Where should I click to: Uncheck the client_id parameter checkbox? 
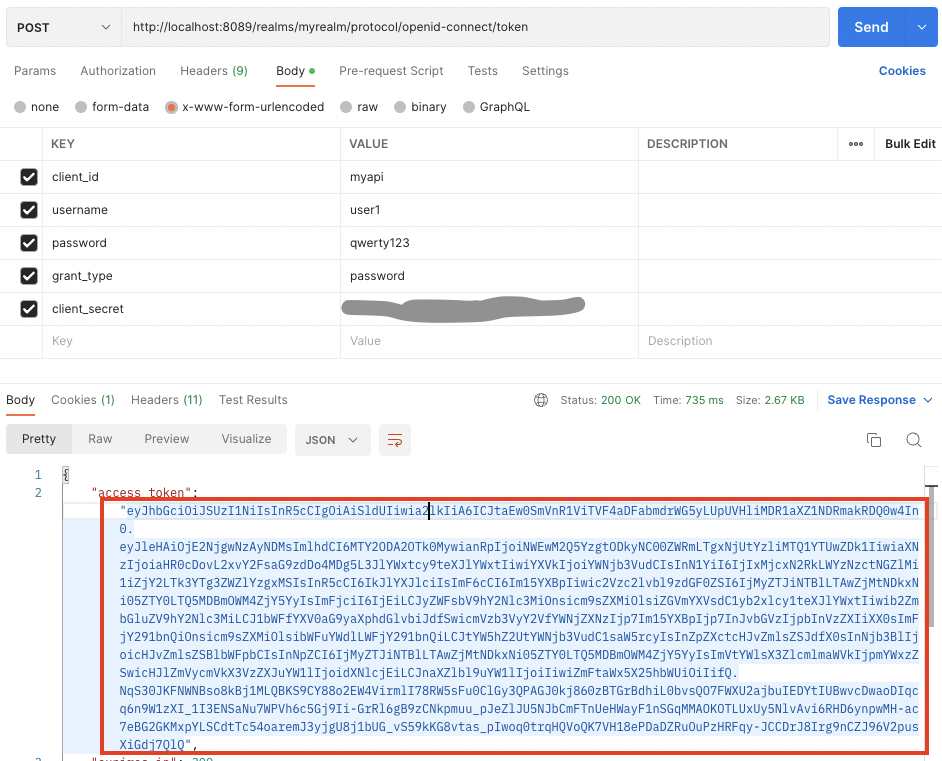click(29, 177)
